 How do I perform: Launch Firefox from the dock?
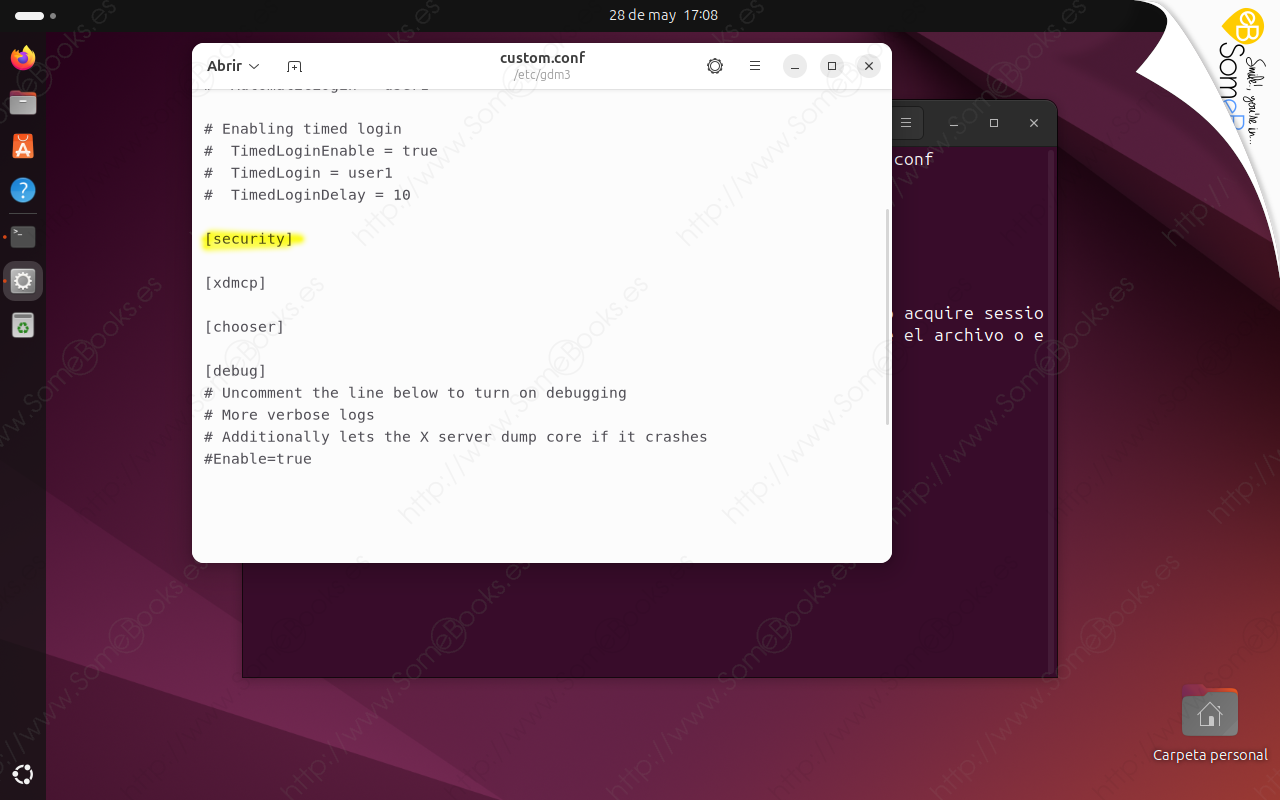point(22,58)
